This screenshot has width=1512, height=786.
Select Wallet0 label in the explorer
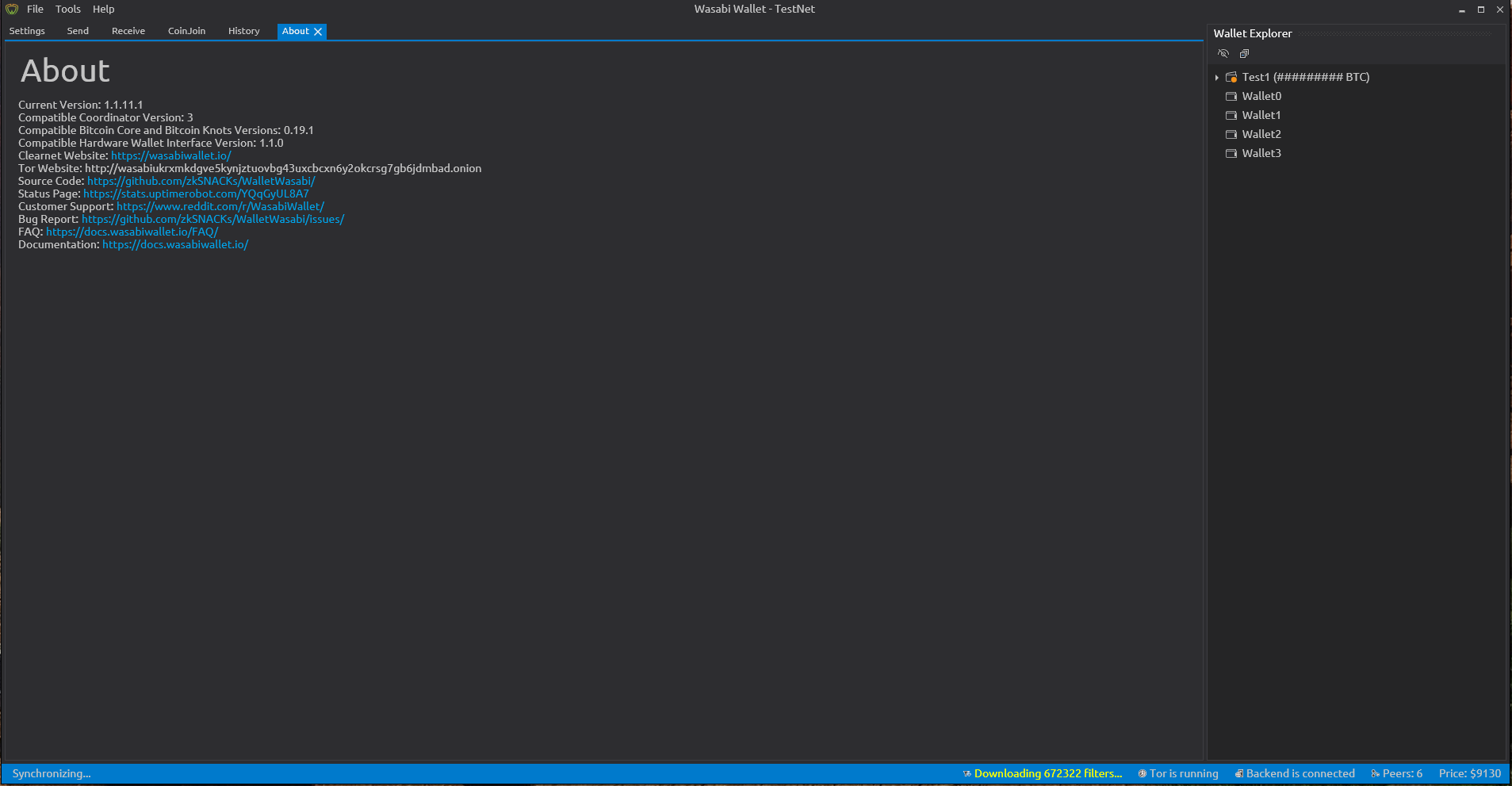pos(1261,96)
